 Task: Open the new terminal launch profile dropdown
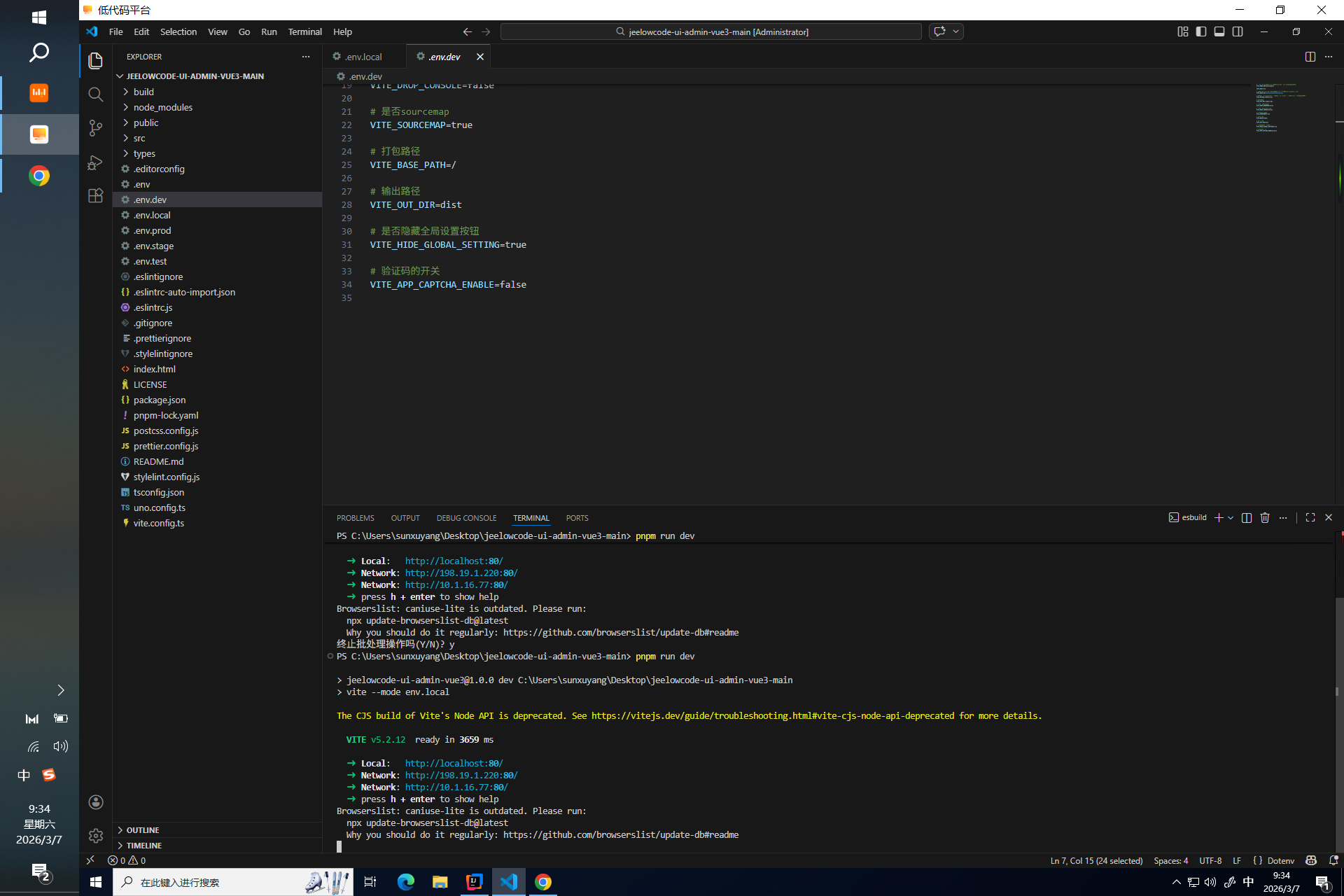pyautogui.click(x=1231, y=518)
